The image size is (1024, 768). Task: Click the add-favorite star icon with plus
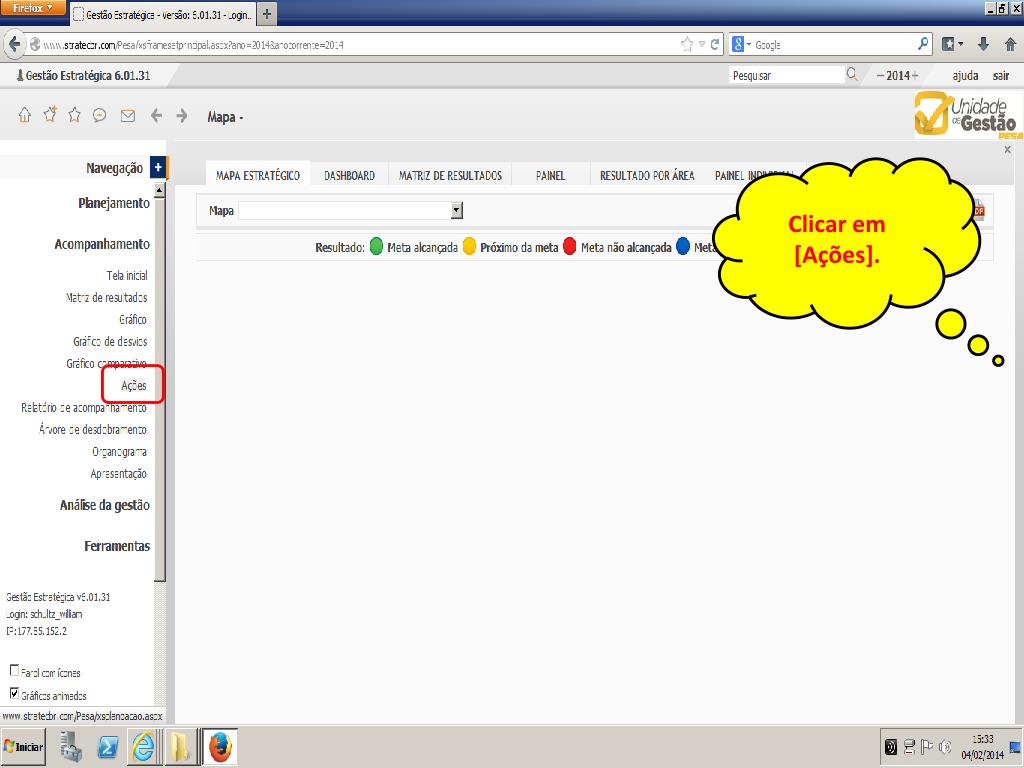point(50,115)
